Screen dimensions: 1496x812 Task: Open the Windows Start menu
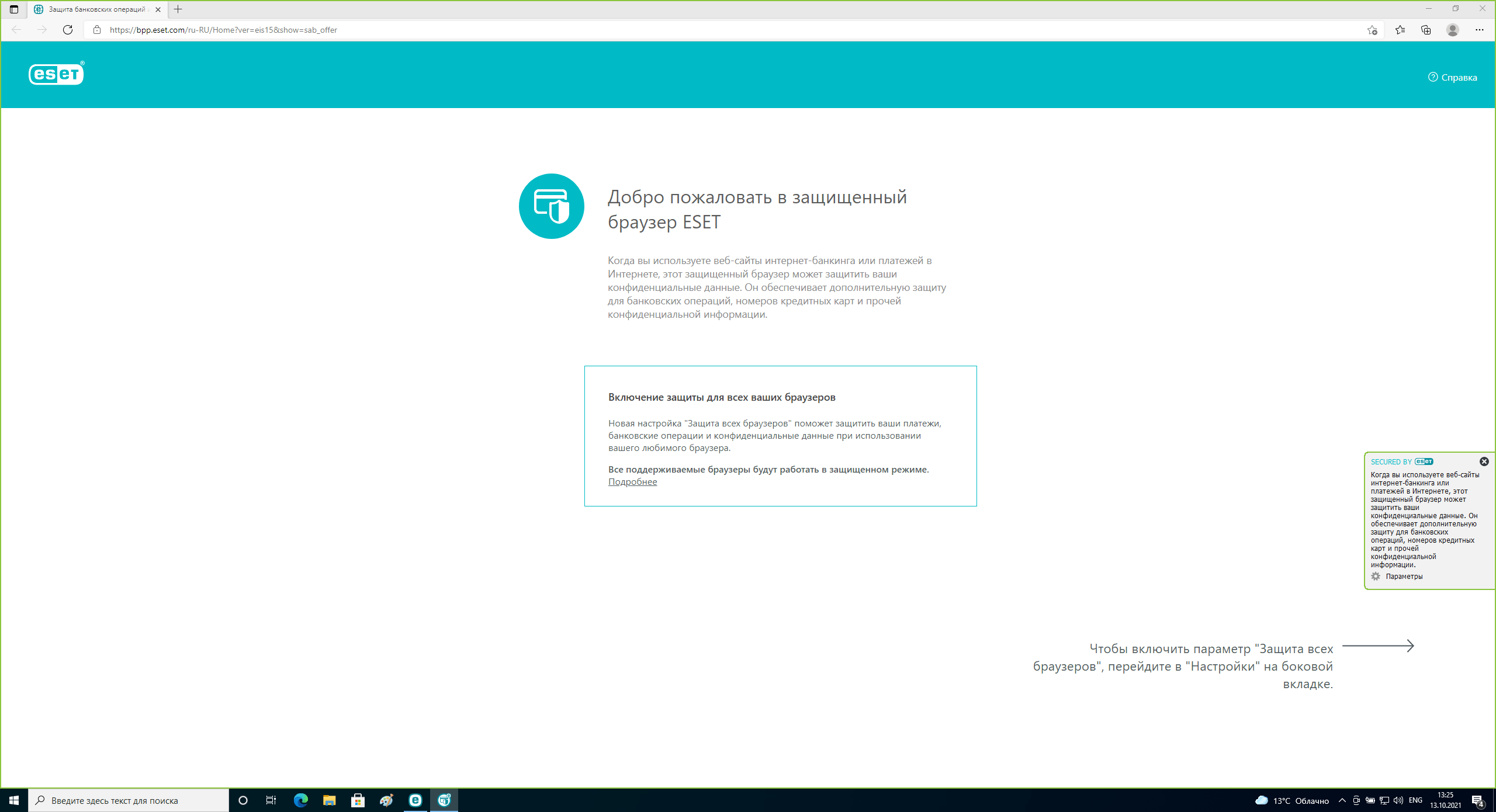pyautogui.click(x=14, y=800)
